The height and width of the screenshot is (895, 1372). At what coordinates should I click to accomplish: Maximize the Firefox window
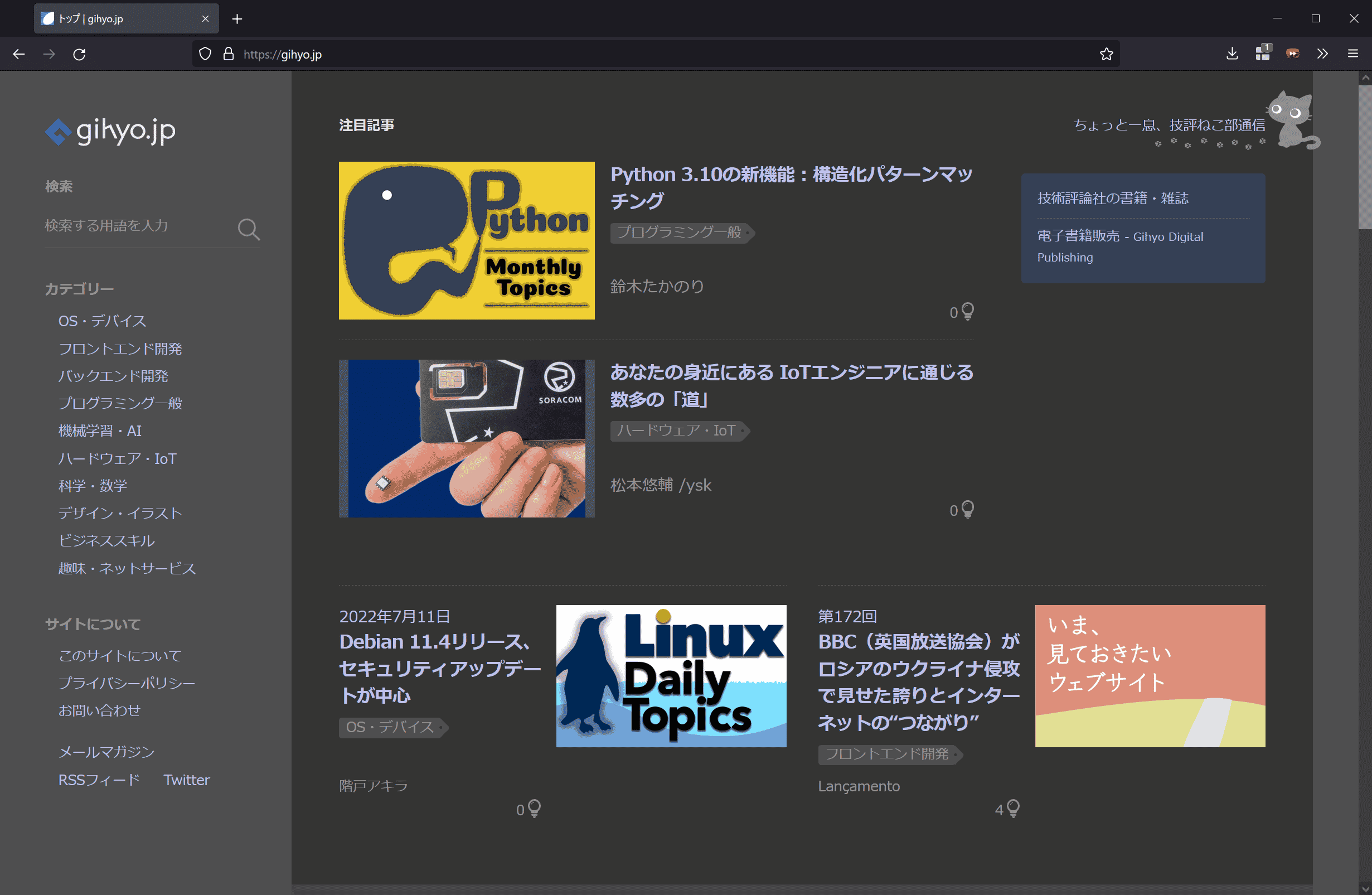(x=1316, y=18)
